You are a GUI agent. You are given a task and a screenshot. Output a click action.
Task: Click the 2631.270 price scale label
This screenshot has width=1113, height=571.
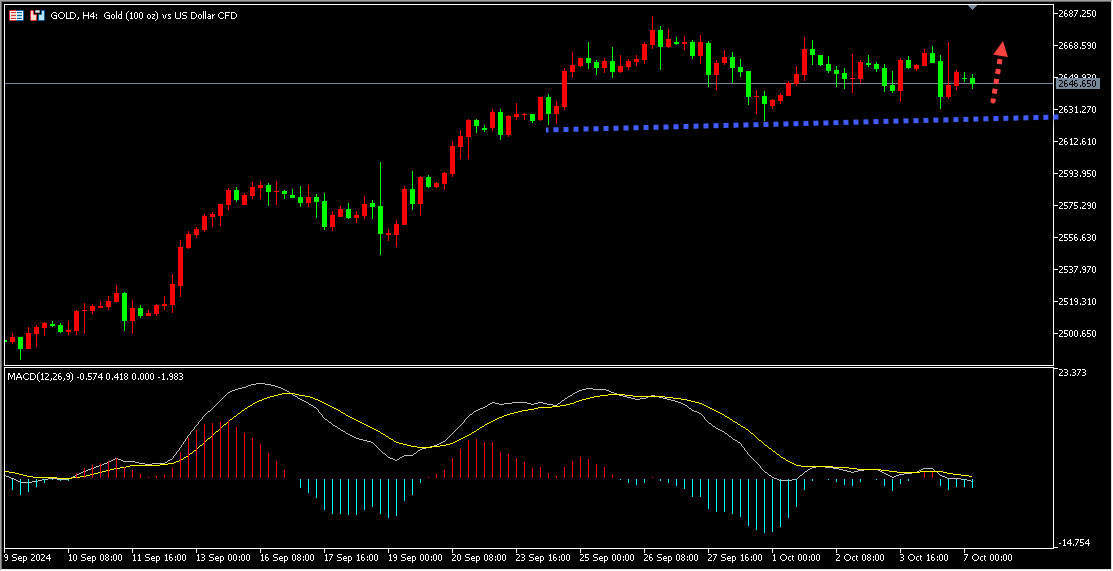(1079, 109)
